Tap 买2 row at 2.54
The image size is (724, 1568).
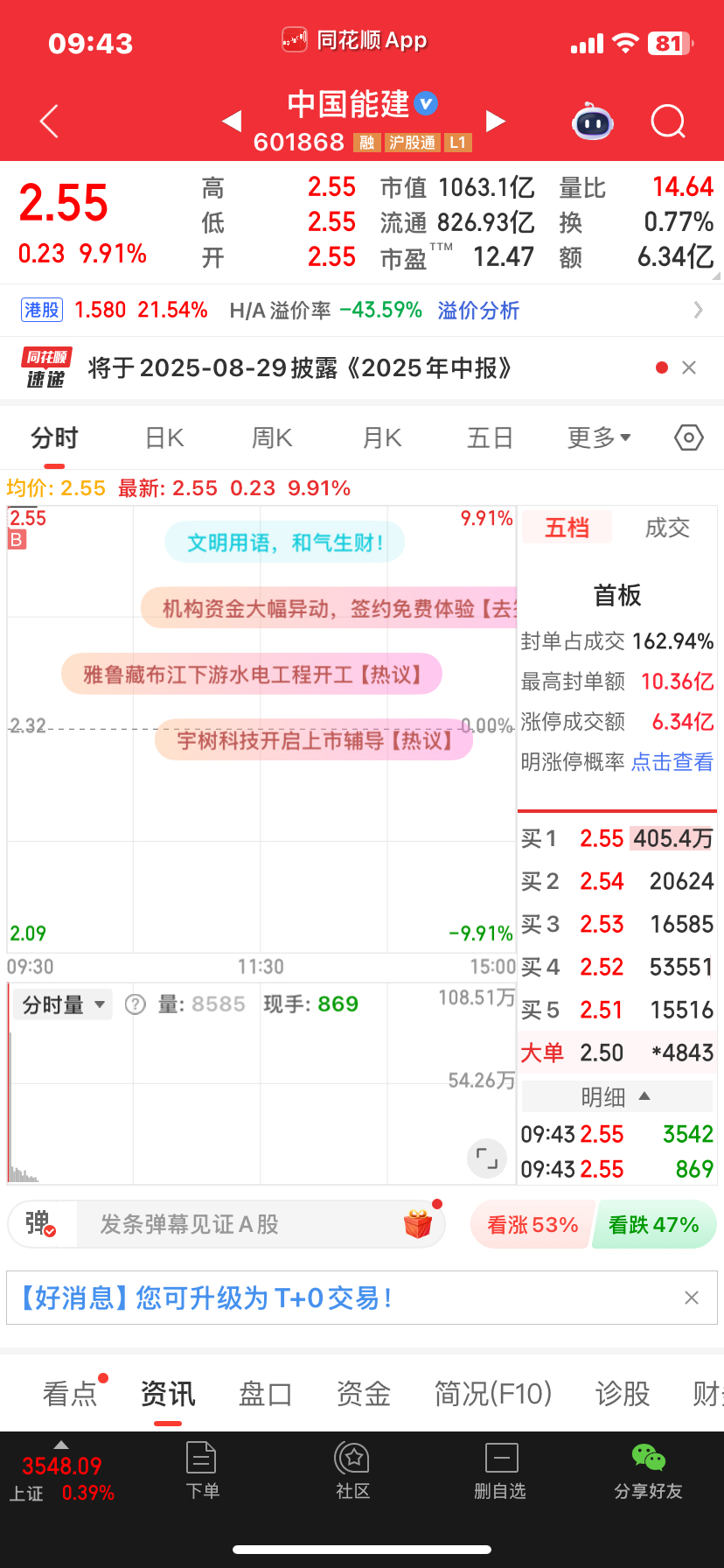tap(617, 881)
